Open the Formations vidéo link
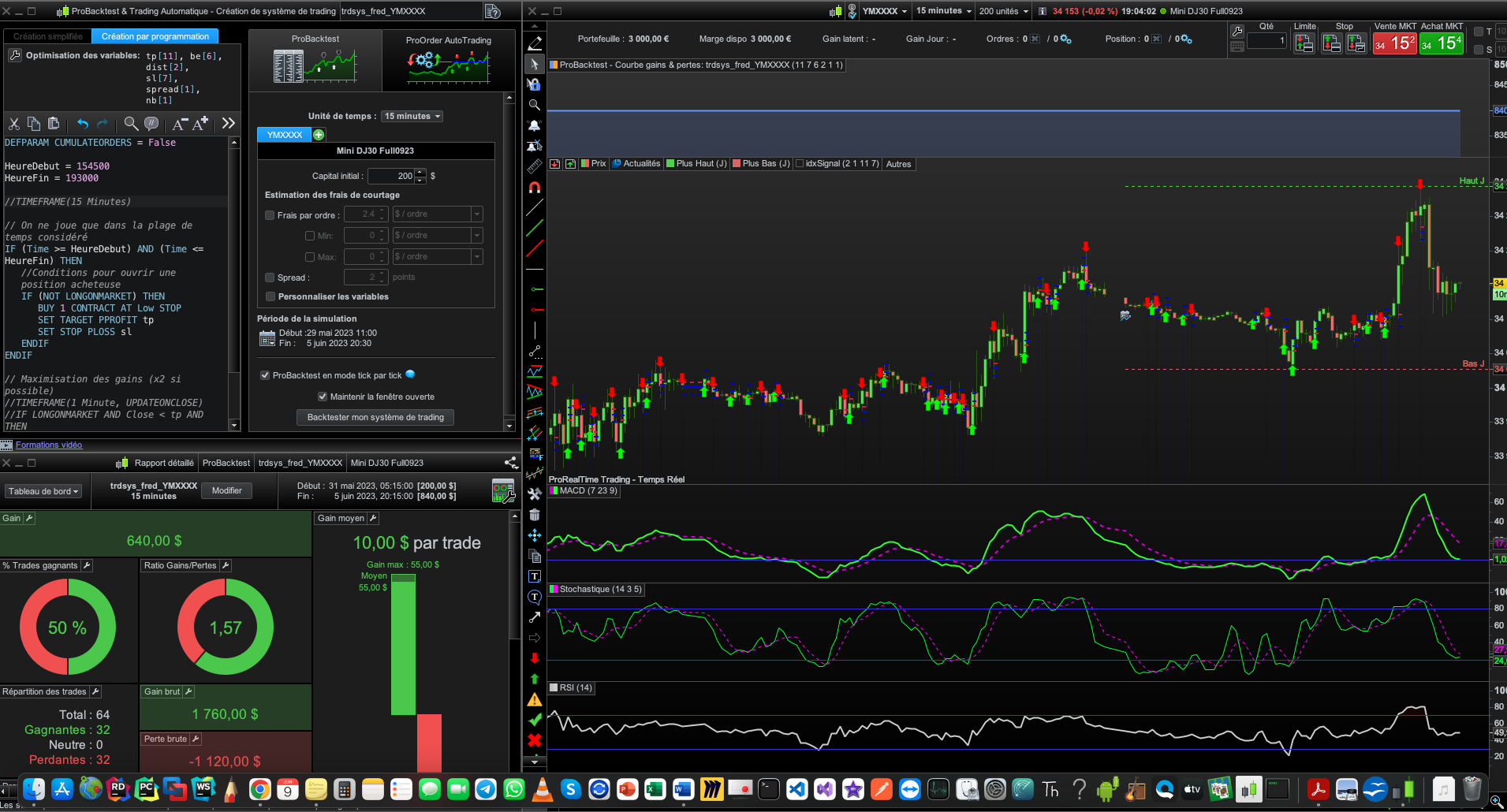 pos(49,445)
